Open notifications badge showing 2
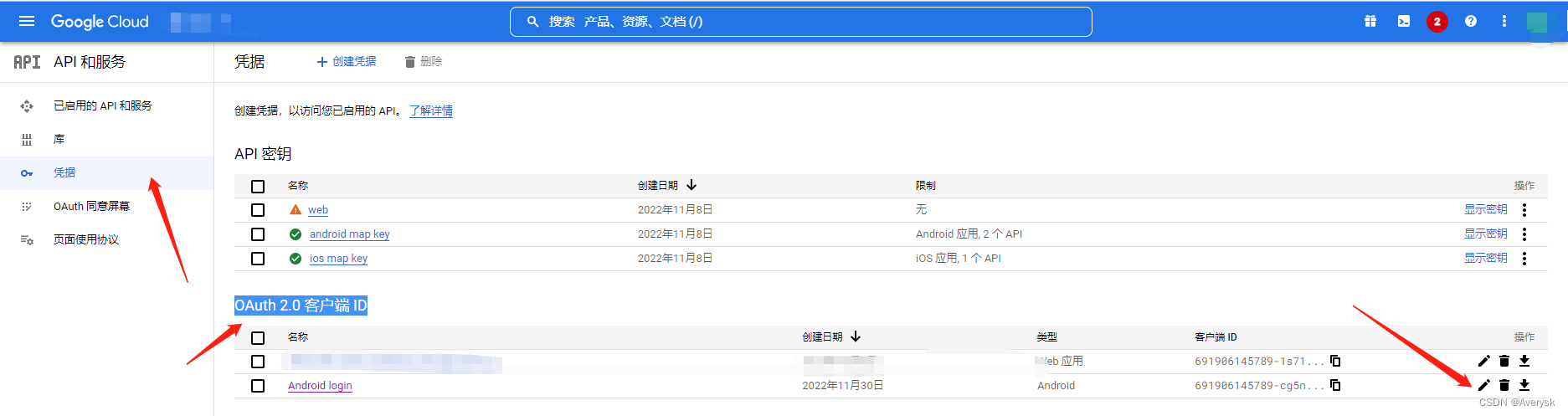This screenshot has width=1568, height=416. [x=1437, y=22]
